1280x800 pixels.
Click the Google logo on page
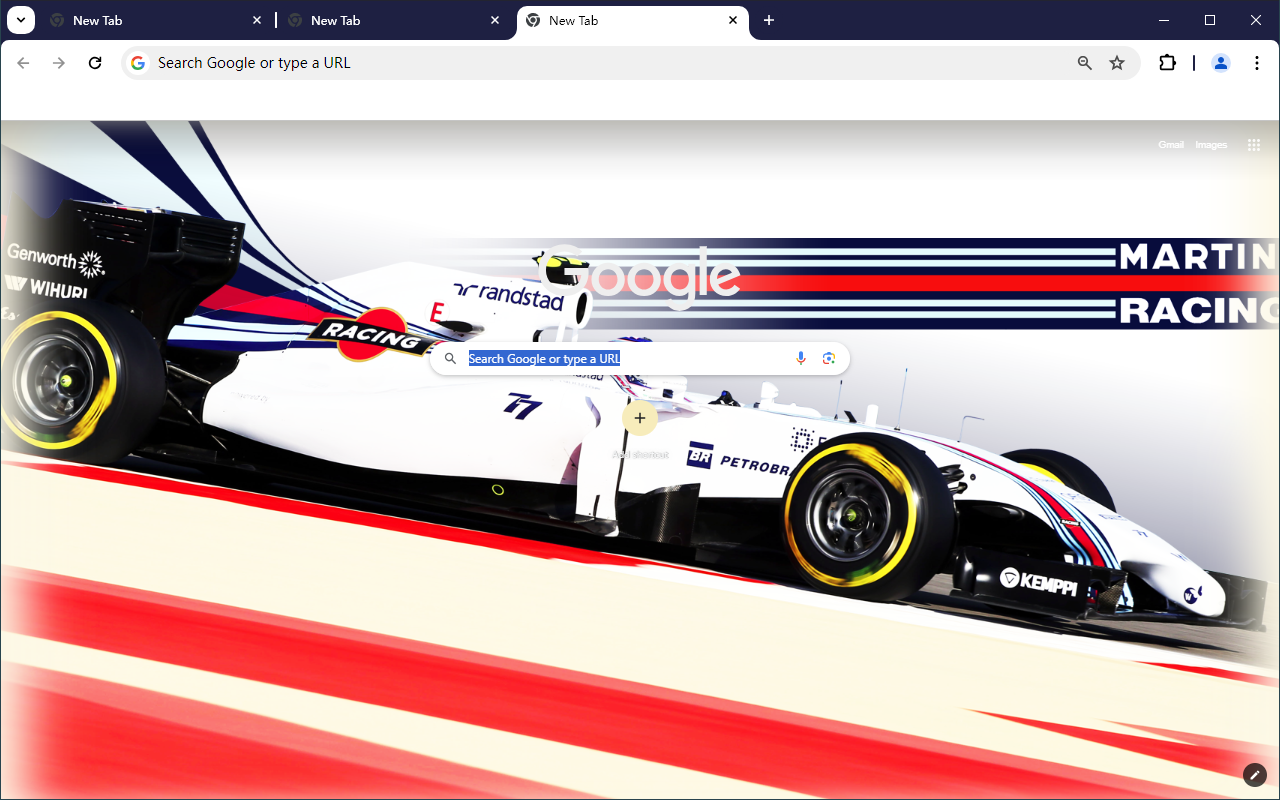pyautogui.click(x=639, y=277)
